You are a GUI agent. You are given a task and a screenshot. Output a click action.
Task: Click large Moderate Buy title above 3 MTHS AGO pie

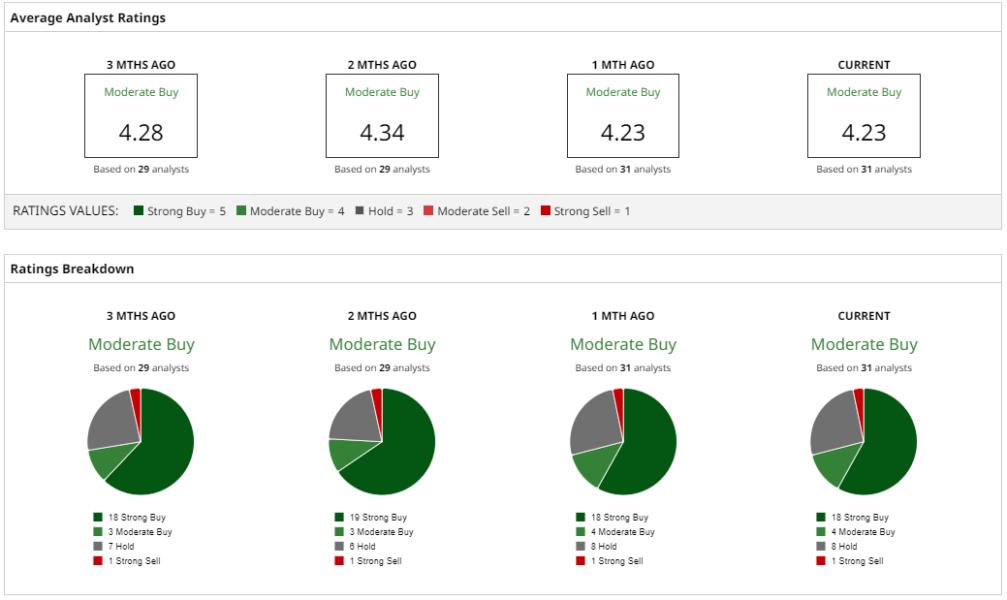141,345
